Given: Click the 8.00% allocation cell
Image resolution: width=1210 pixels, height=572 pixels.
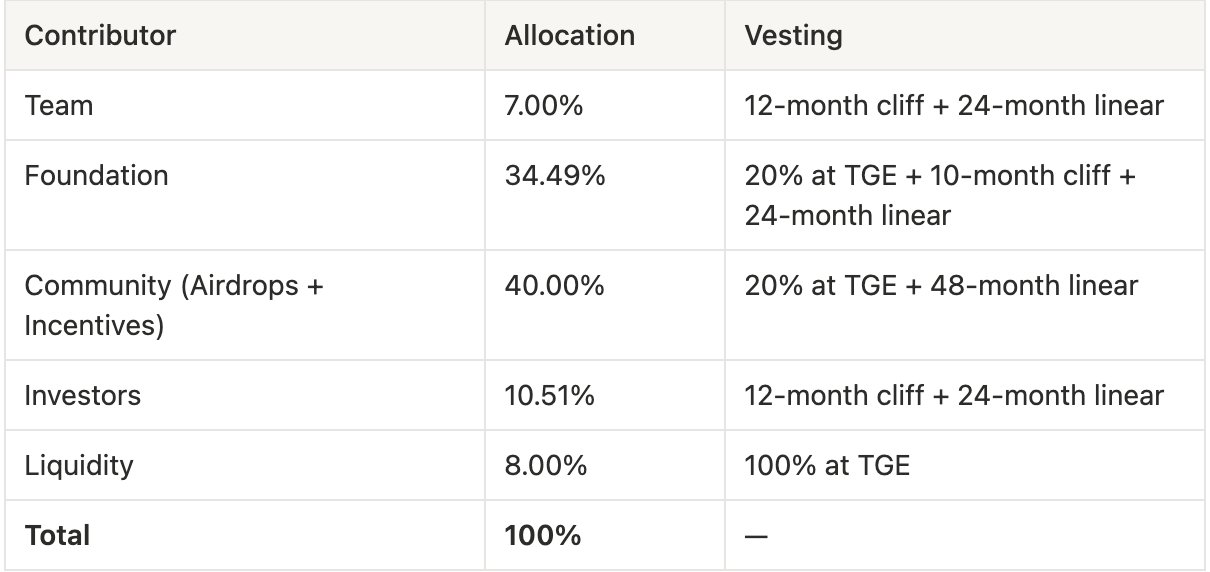Looking at the screenshot, I should [x=545, y=466].
